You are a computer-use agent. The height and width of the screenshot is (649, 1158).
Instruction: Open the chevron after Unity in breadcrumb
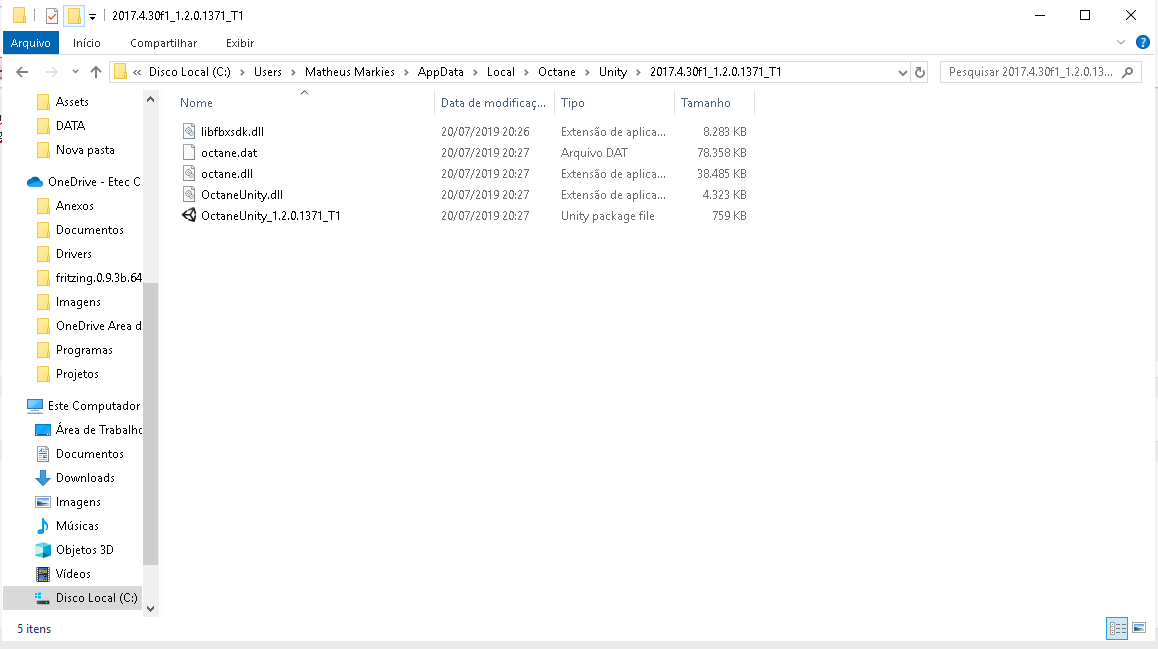click(x=638, y=72)
